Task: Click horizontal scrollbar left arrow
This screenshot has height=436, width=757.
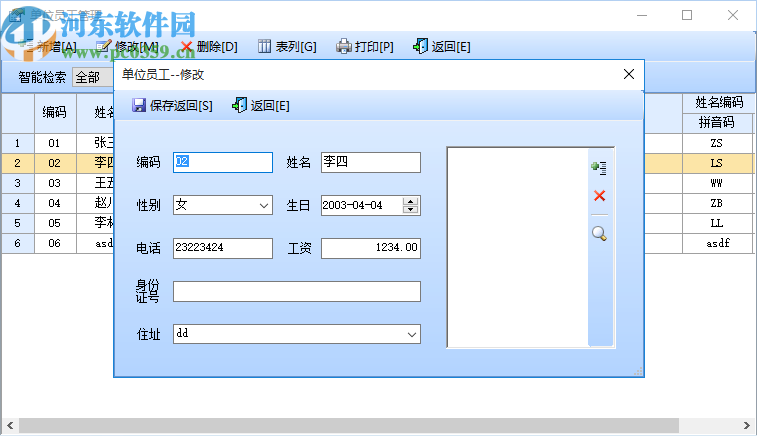Action: [x=10, y=425]
